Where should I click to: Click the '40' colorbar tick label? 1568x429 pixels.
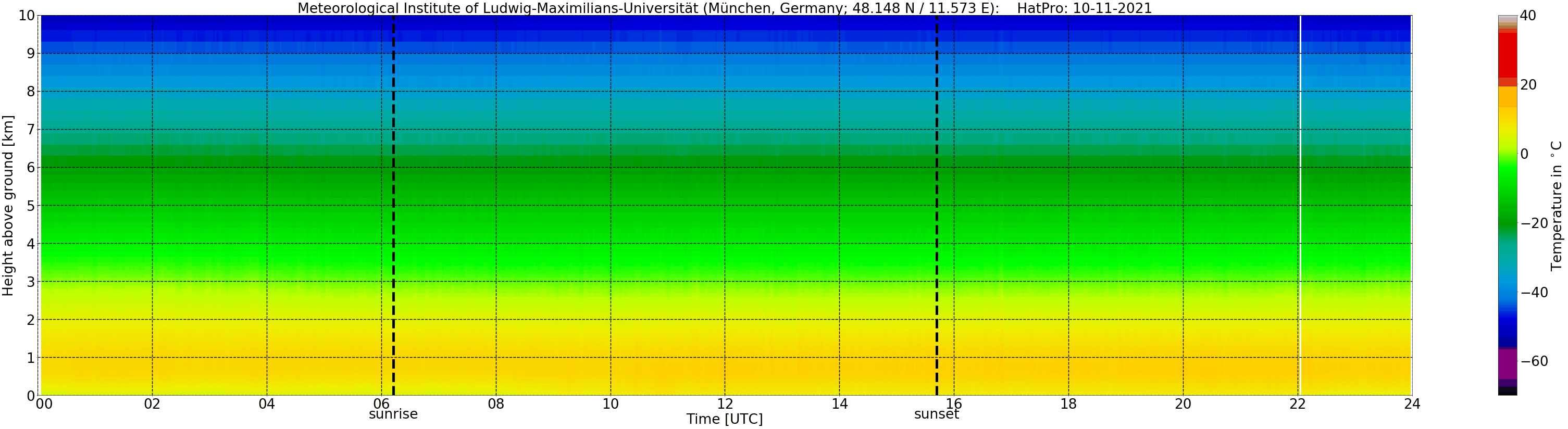1528,16
